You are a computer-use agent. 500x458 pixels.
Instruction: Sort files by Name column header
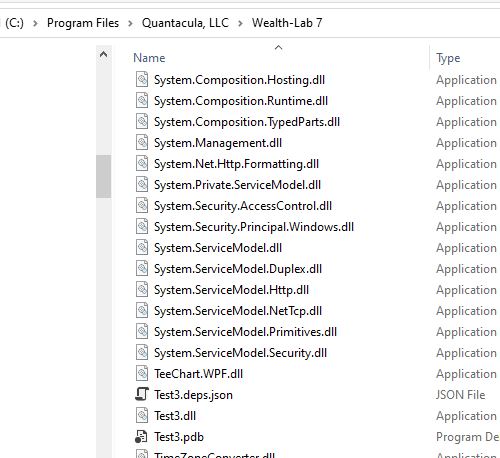pyautogui.click(x=149, y=58)
